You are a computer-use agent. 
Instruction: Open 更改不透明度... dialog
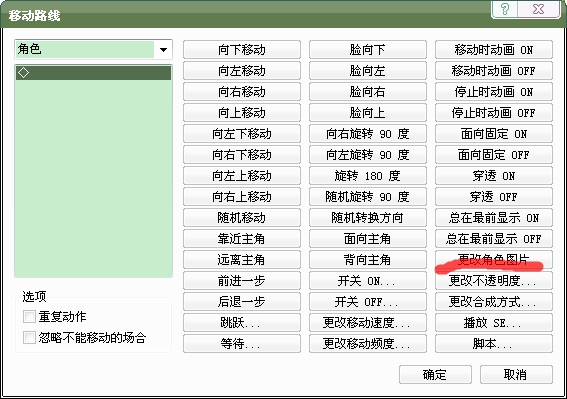[x=494, y=280]
